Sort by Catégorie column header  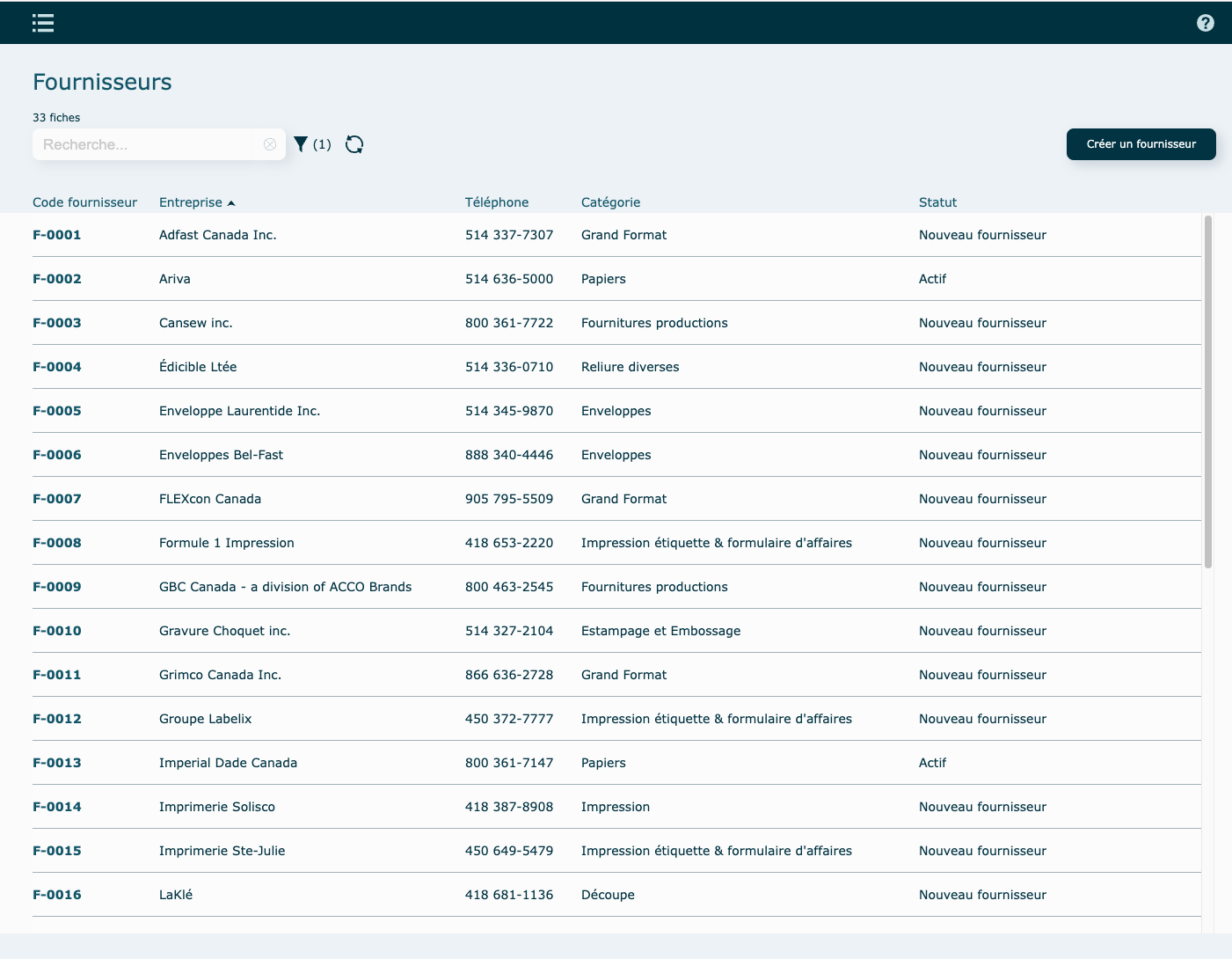pyautogui.click(x=610, y=202)
